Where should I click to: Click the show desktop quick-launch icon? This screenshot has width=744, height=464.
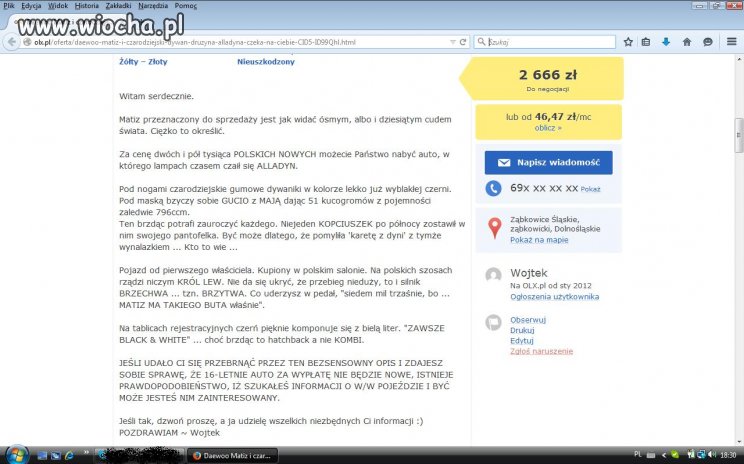coord(42,456)
